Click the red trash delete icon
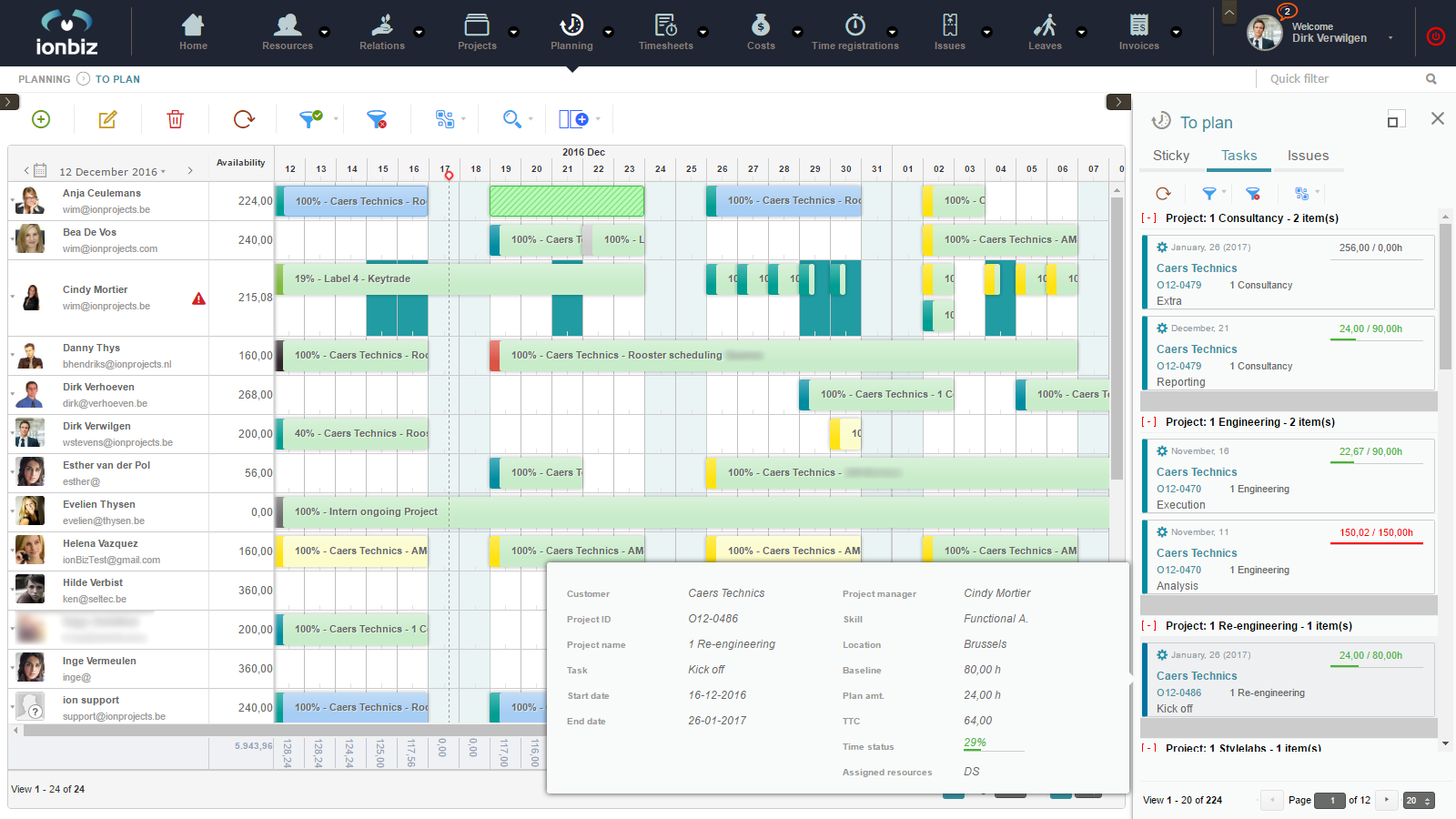 175,119
